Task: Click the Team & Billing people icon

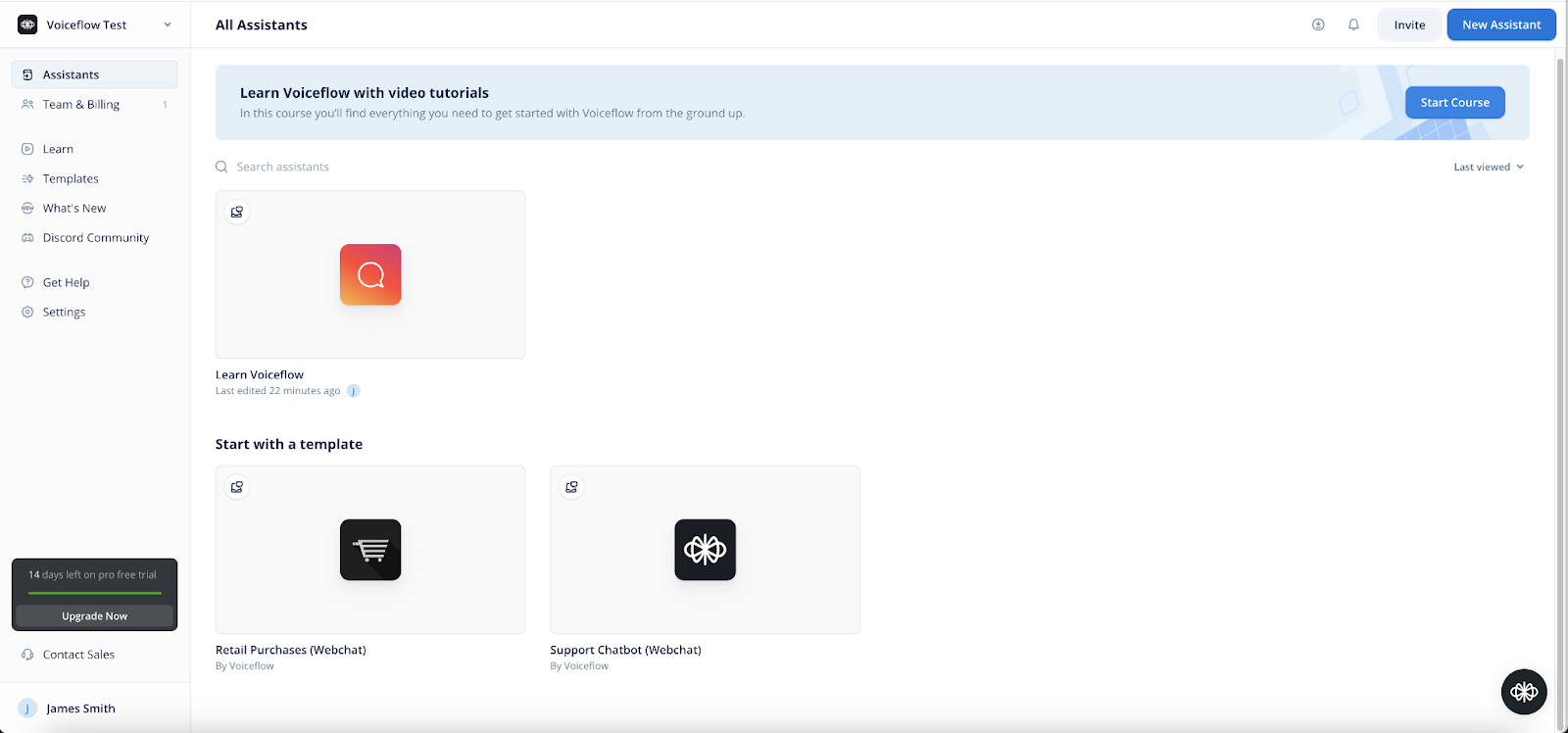Action: click(x=27, y=104)
